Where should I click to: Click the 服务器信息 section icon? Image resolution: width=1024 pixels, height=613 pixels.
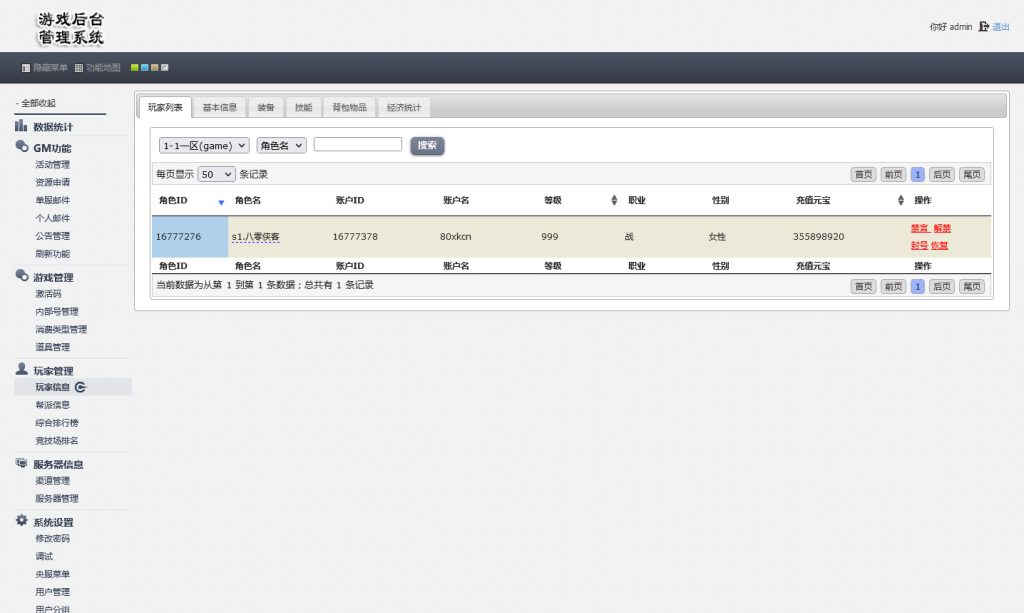(x=22, y=463)
